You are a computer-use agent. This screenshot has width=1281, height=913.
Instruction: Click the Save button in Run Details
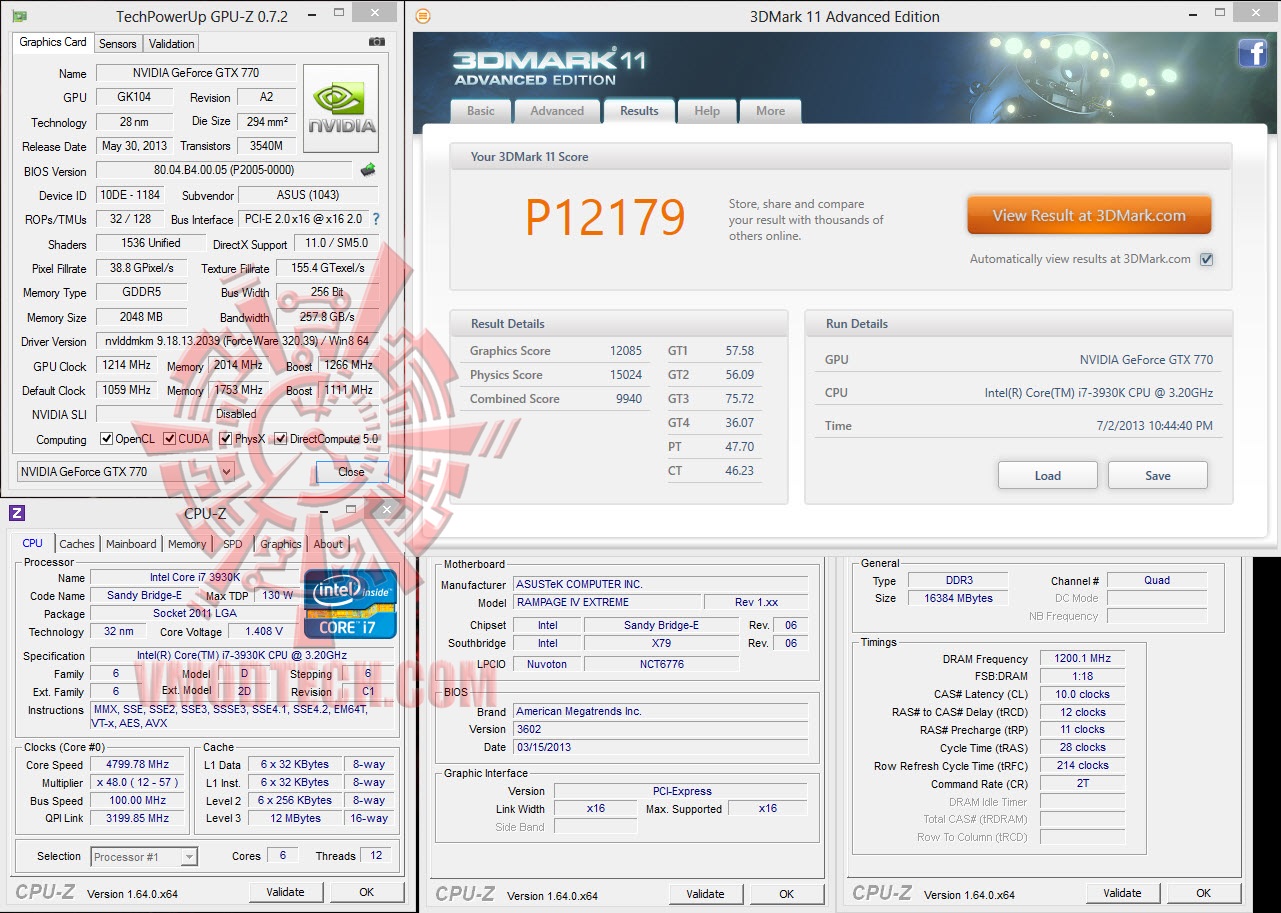coord(1158,475)
